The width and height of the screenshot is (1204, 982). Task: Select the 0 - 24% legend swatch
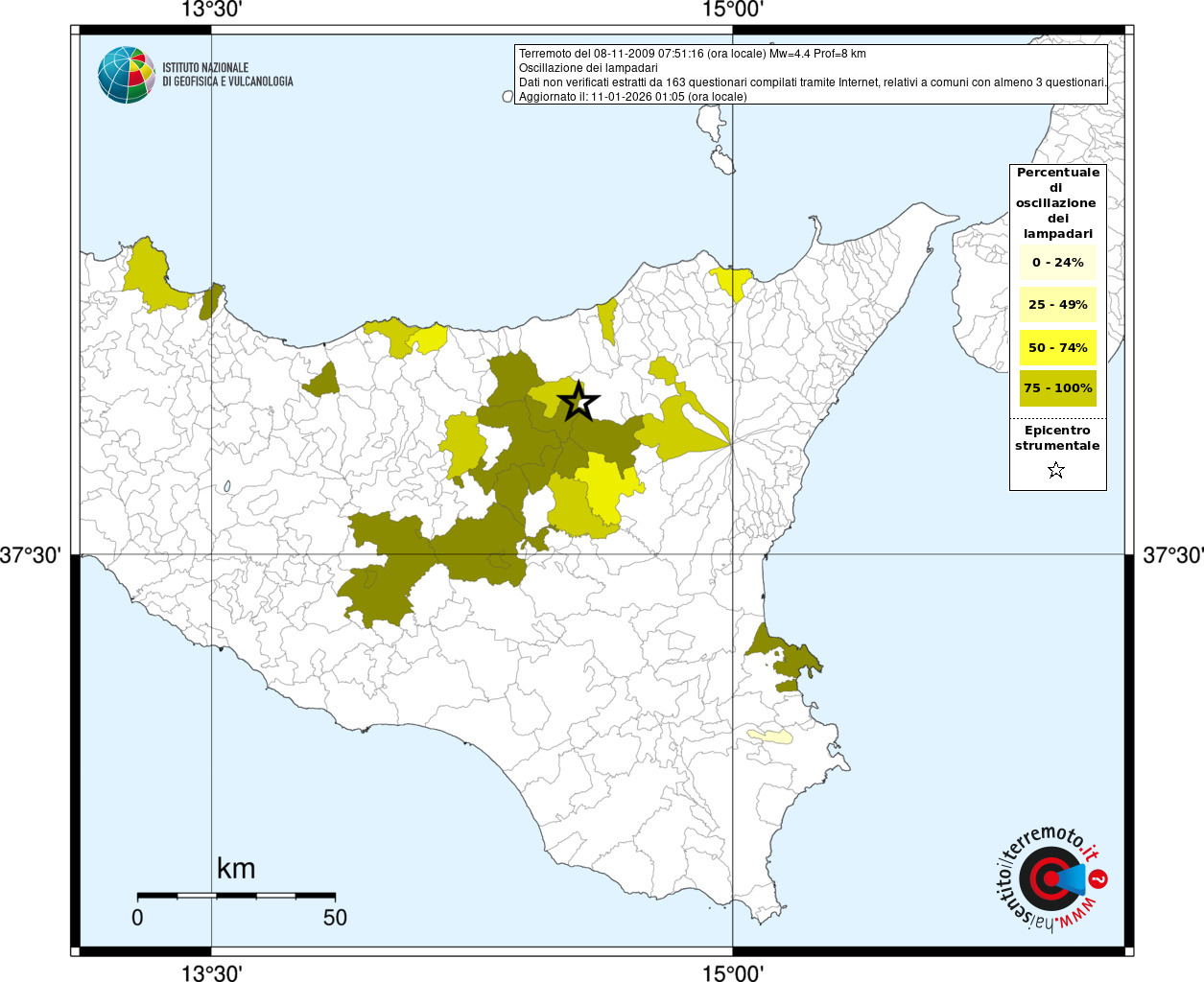1057,262
